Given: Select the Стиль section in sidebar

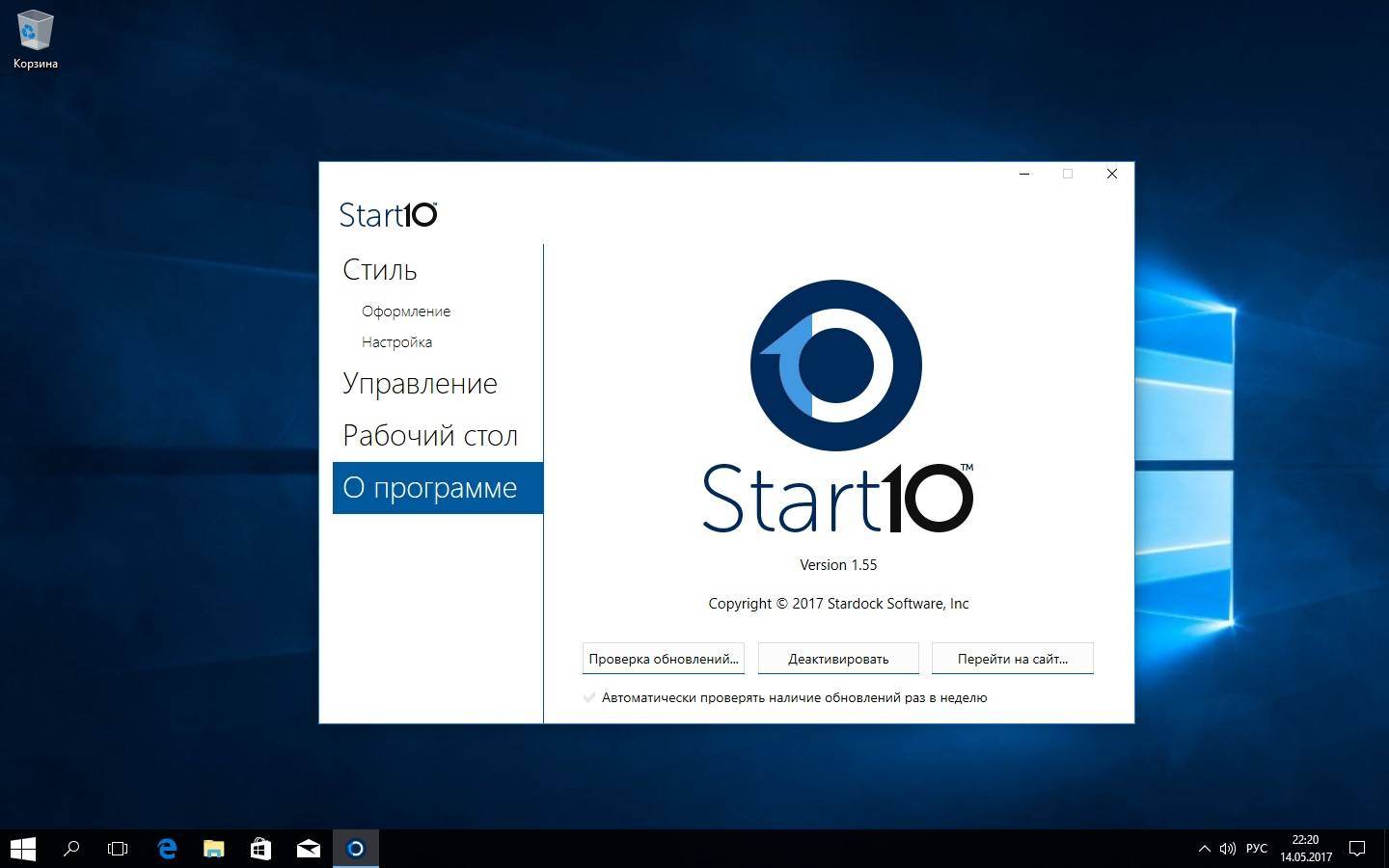Looking at the screenshot, I should [380, 270].
